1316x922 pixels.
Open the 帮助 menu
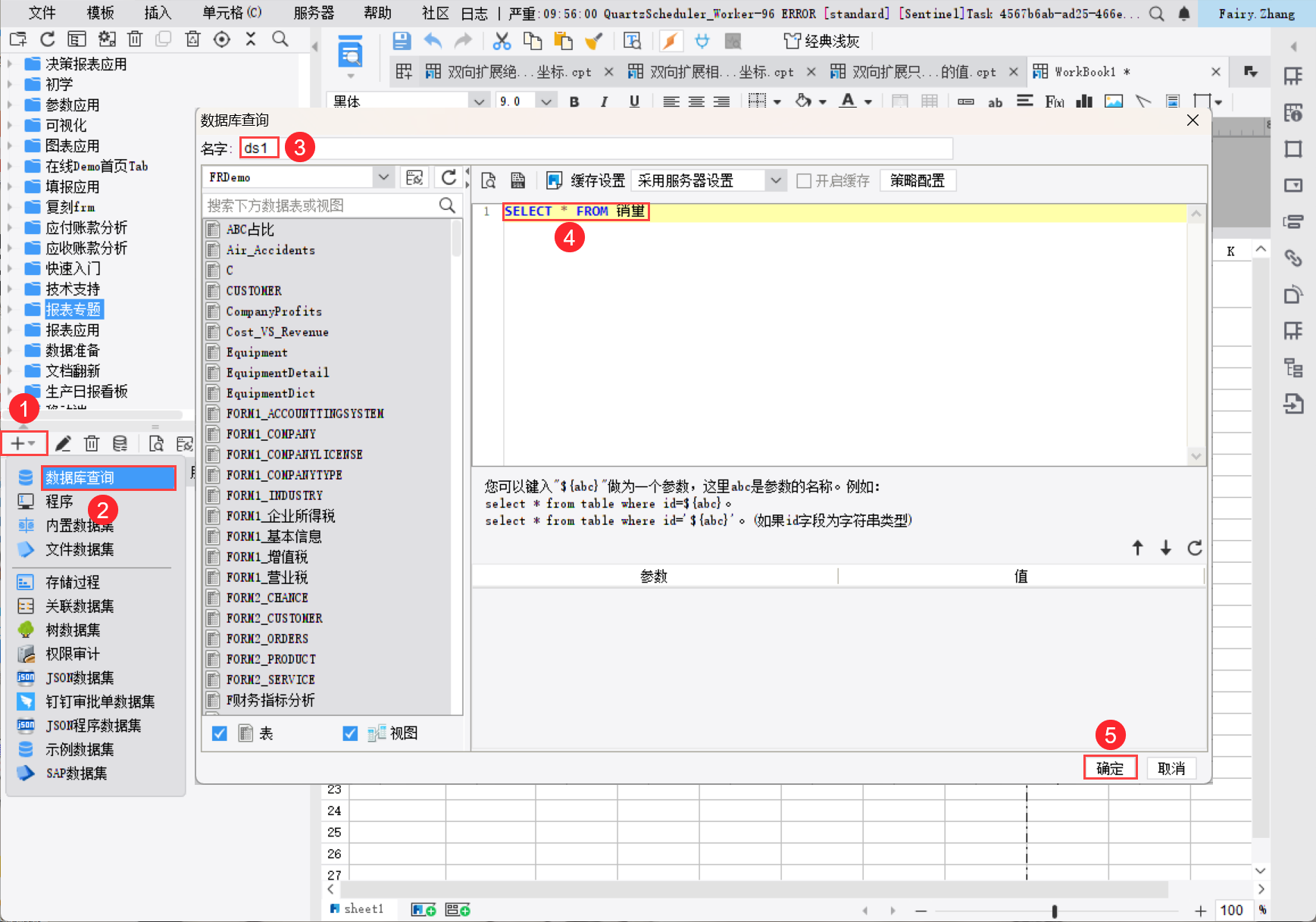[x=378, y=14]
